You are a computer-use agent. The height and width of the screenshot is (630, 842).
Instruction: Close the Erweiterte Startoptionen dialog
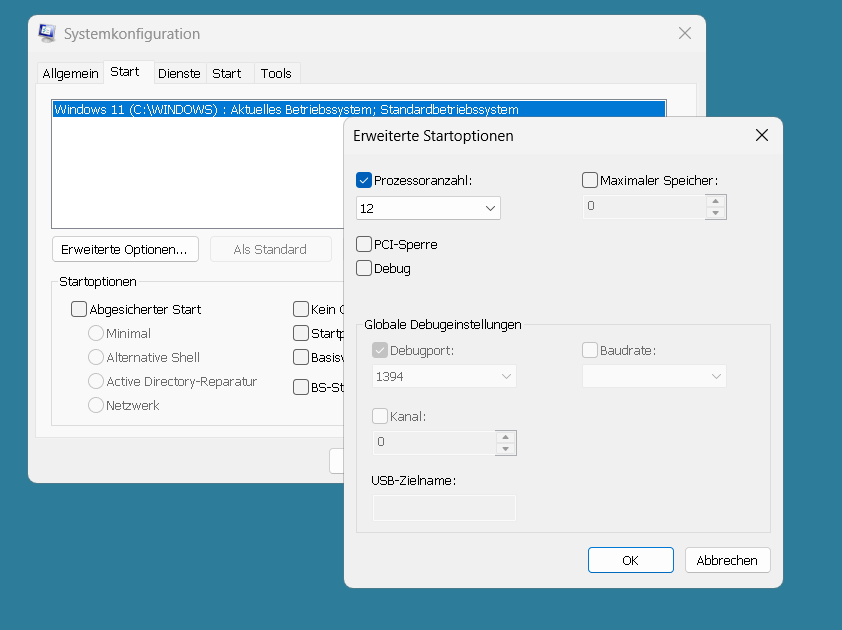[x=761, y=135]
